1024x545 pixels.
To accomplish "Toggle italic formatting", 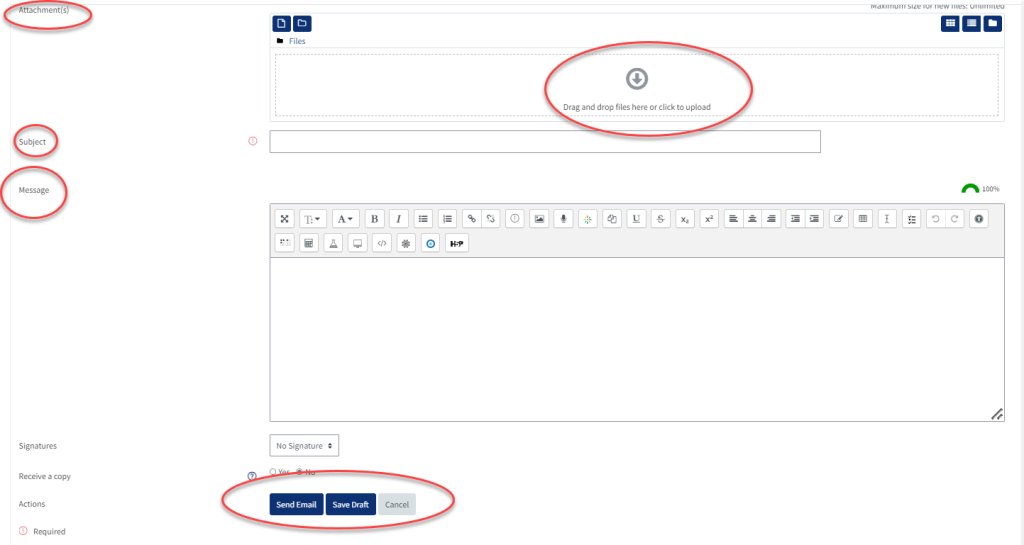I will coord(398,219).
